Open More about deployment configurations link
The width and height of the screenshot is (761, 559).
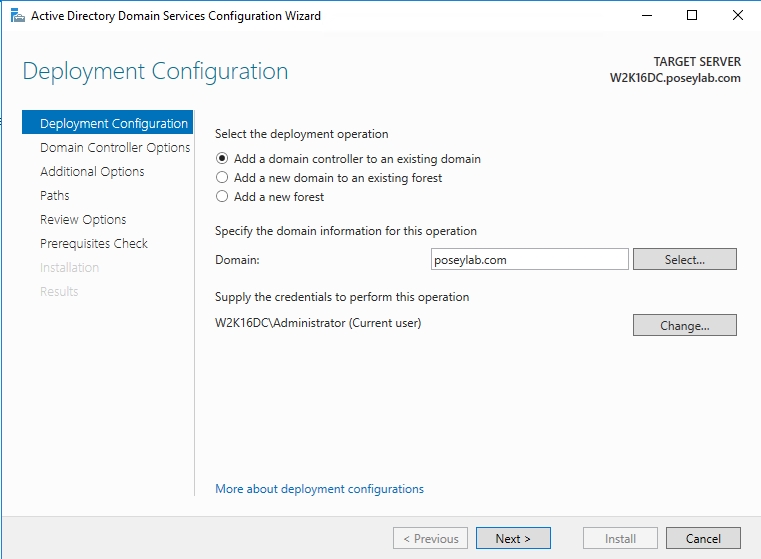pyautogui.click(x=319, y=489)
